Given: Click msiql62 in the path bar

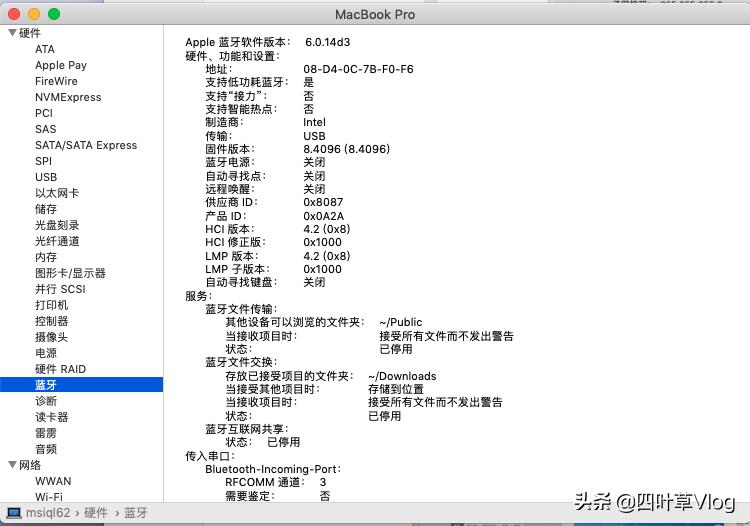Looking at the screenshot, I should 48,513.
